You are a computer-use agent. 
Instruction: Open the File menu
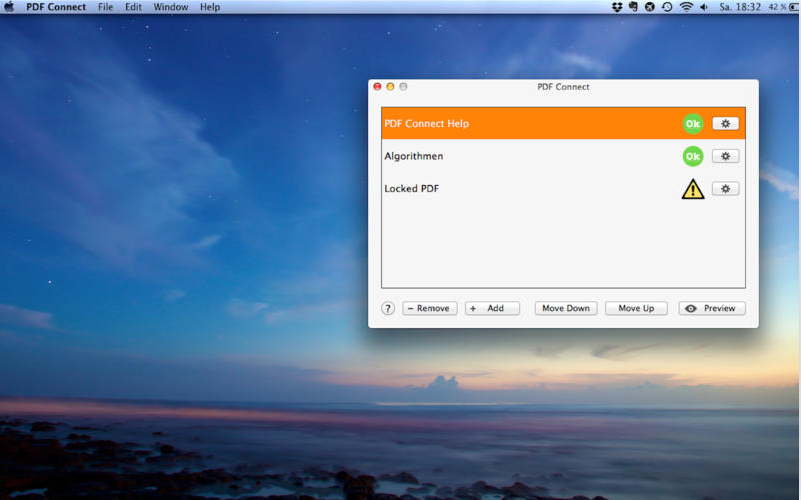coord(105,7)
